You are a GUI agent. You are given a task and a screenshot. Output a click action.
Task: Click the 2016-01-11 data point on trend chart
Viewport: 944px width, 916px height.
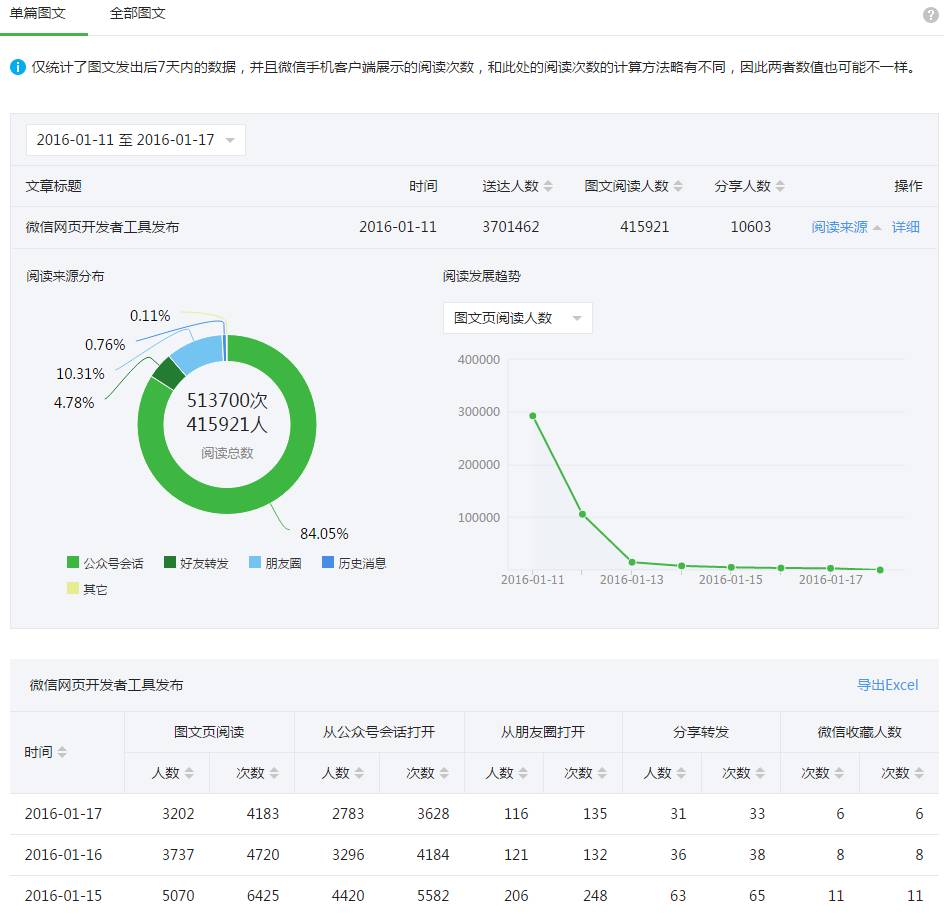click(x=533, y=416)
